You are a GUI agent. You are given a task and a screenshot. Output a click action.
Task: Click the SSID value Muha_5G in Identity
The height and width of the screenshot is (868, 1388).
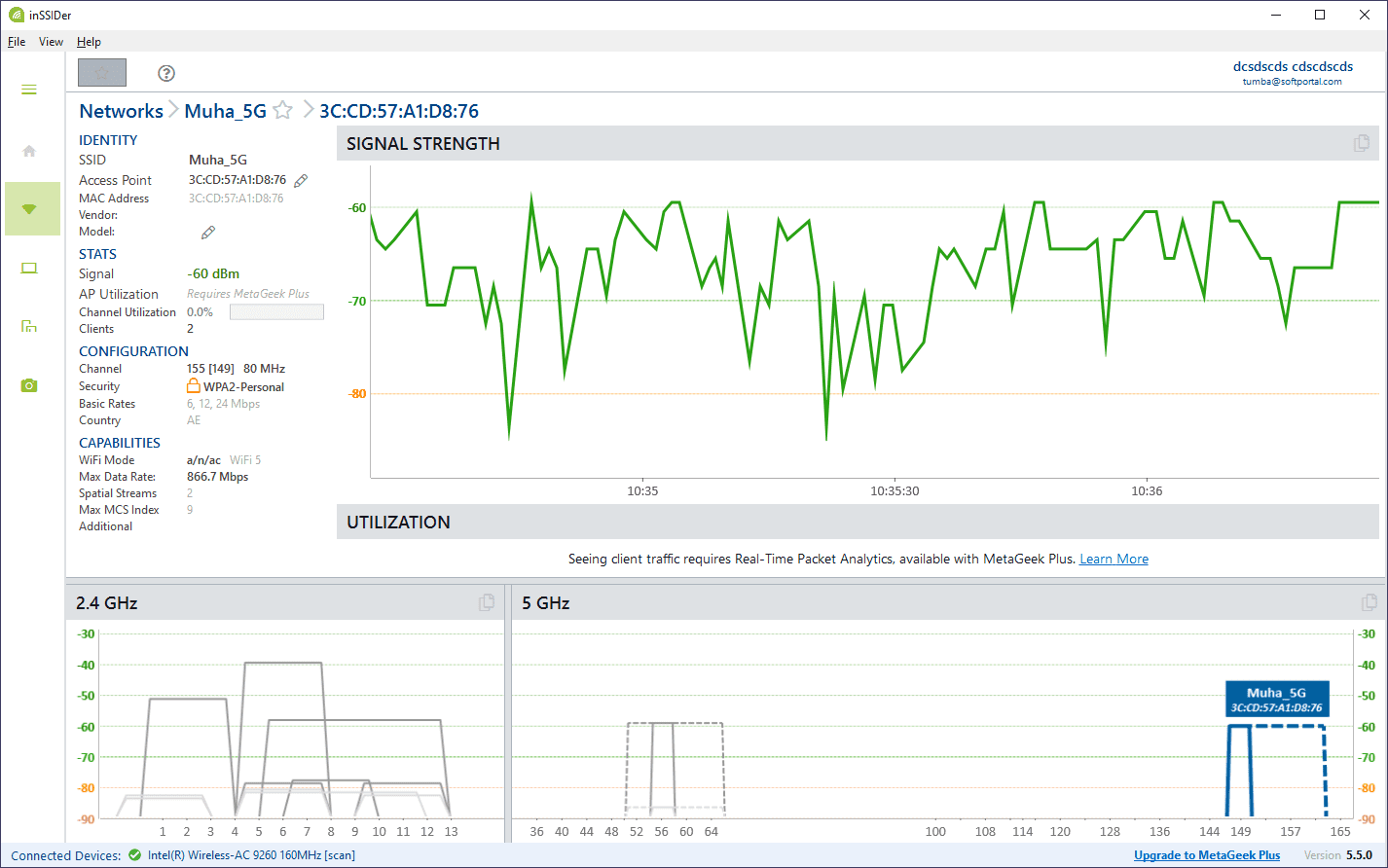[218, 160]
